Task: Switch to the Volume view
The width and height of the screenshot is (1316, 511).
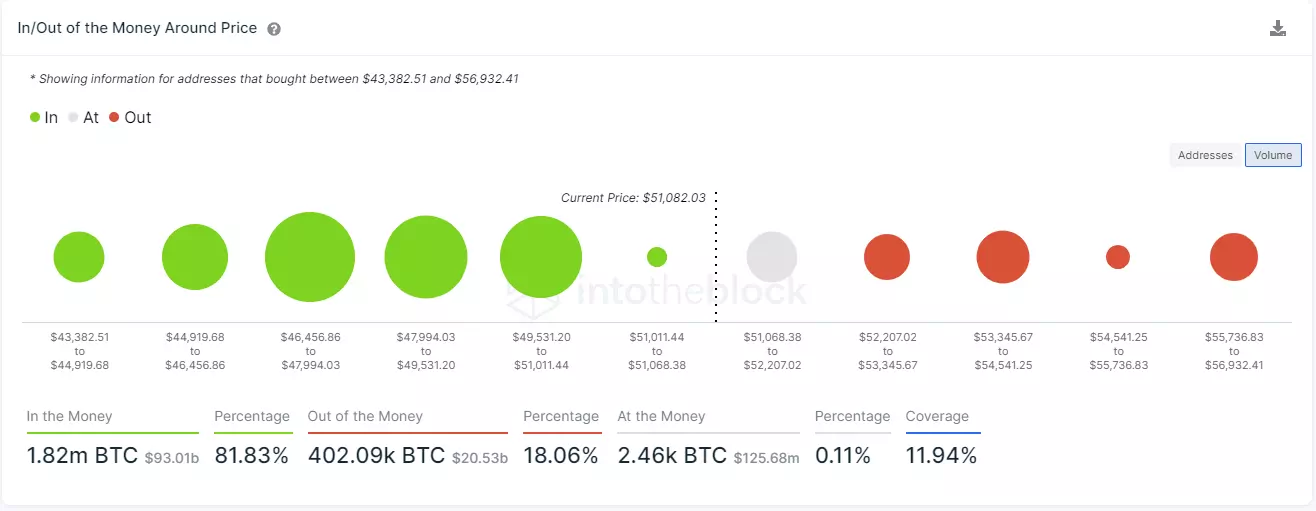Action: point(1273,155)
